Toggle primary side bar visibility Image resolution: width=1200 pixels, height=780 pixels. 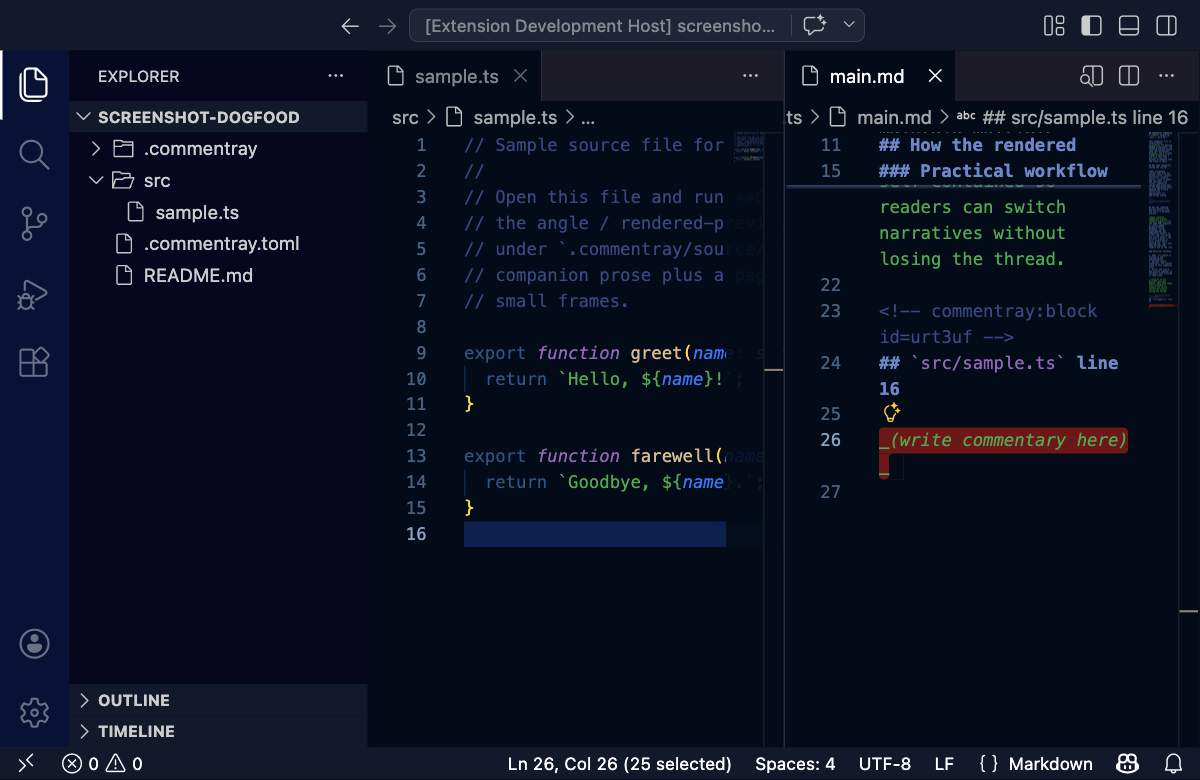[x=1091, y=26]
